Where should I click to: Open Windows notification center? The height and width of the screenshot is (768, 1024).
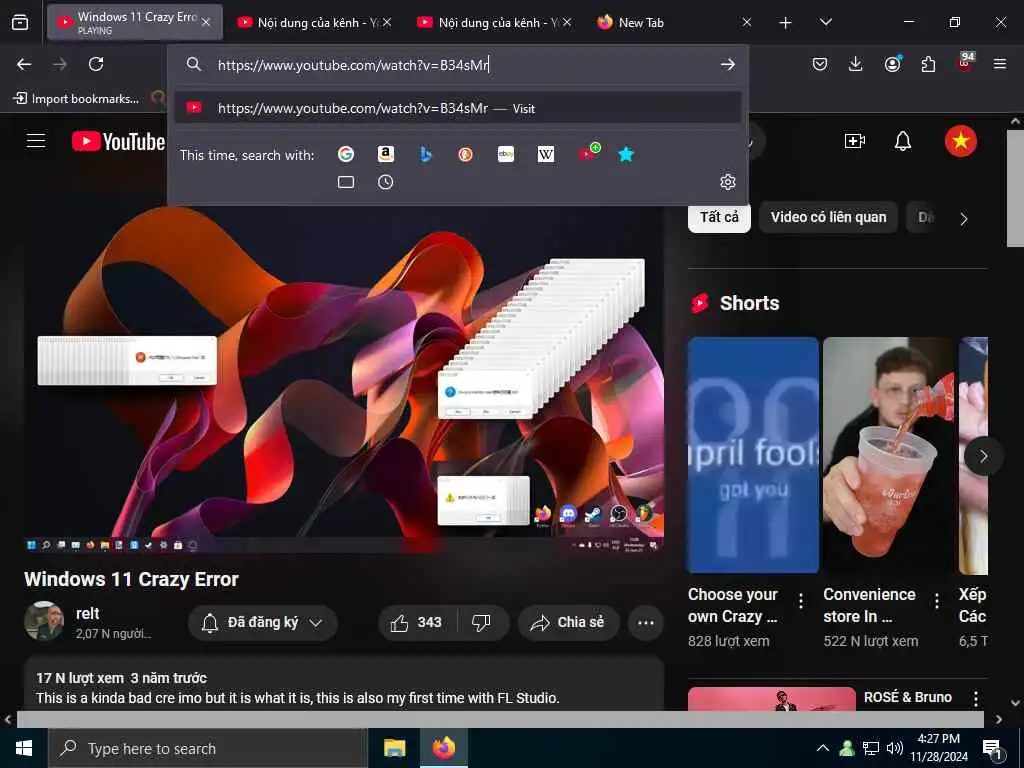click(x=993, y=749)
